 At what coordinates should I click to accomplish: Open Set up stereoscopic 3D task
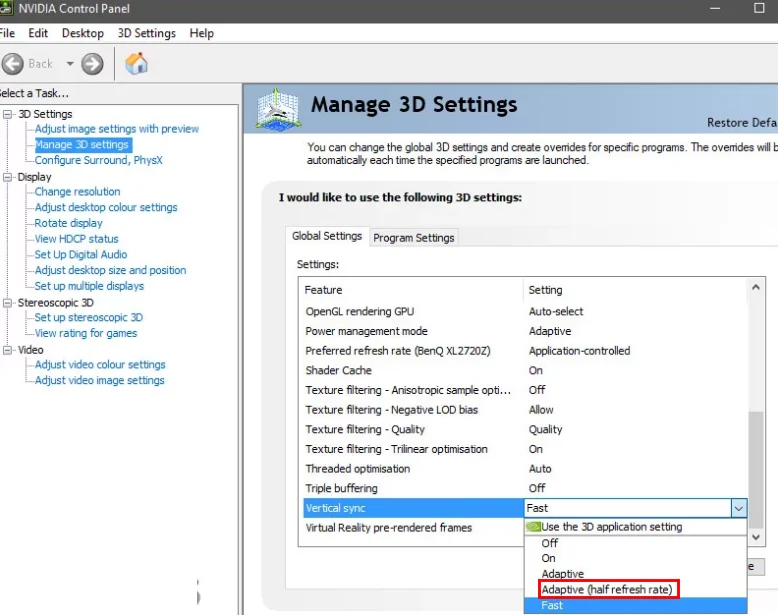88,318
